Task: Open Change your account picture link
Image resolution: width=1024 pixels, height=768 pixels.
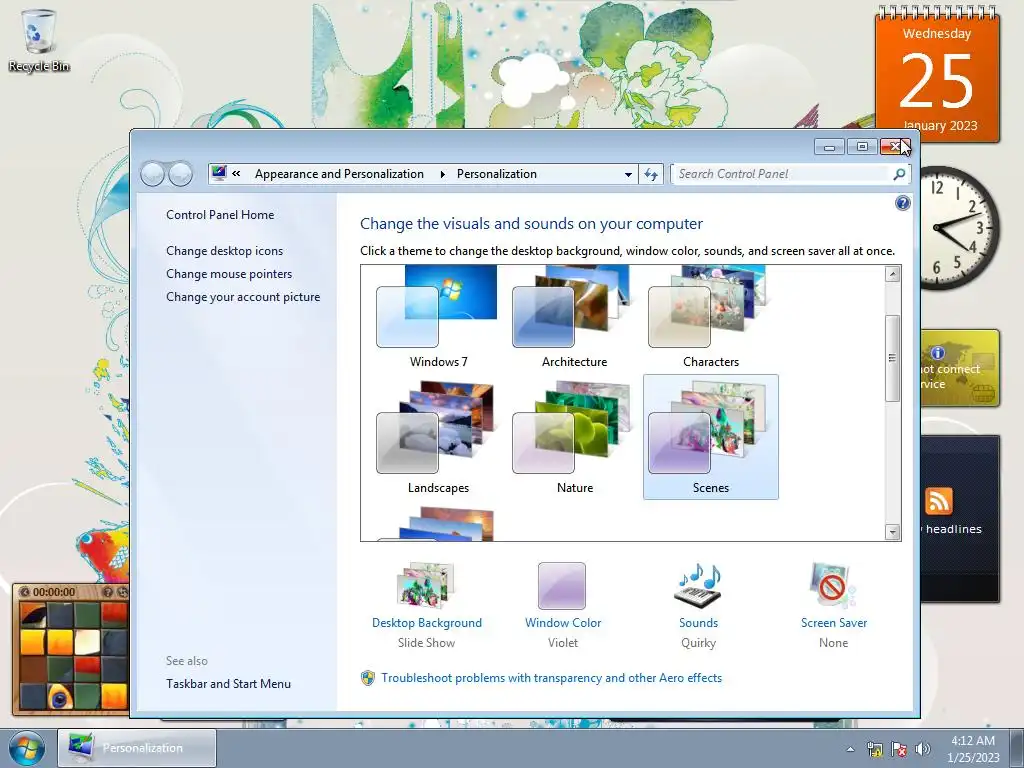Action: (243, 296)
